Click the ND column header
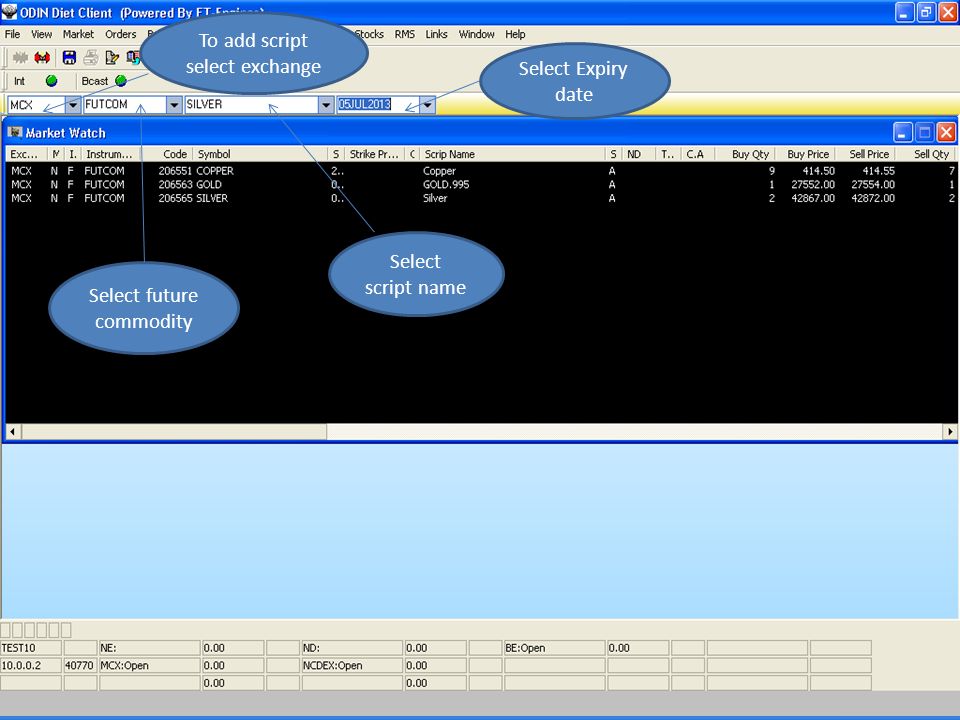Image resolution: width=960 pixels, height=720 pixels. click(x=639, y=154)
